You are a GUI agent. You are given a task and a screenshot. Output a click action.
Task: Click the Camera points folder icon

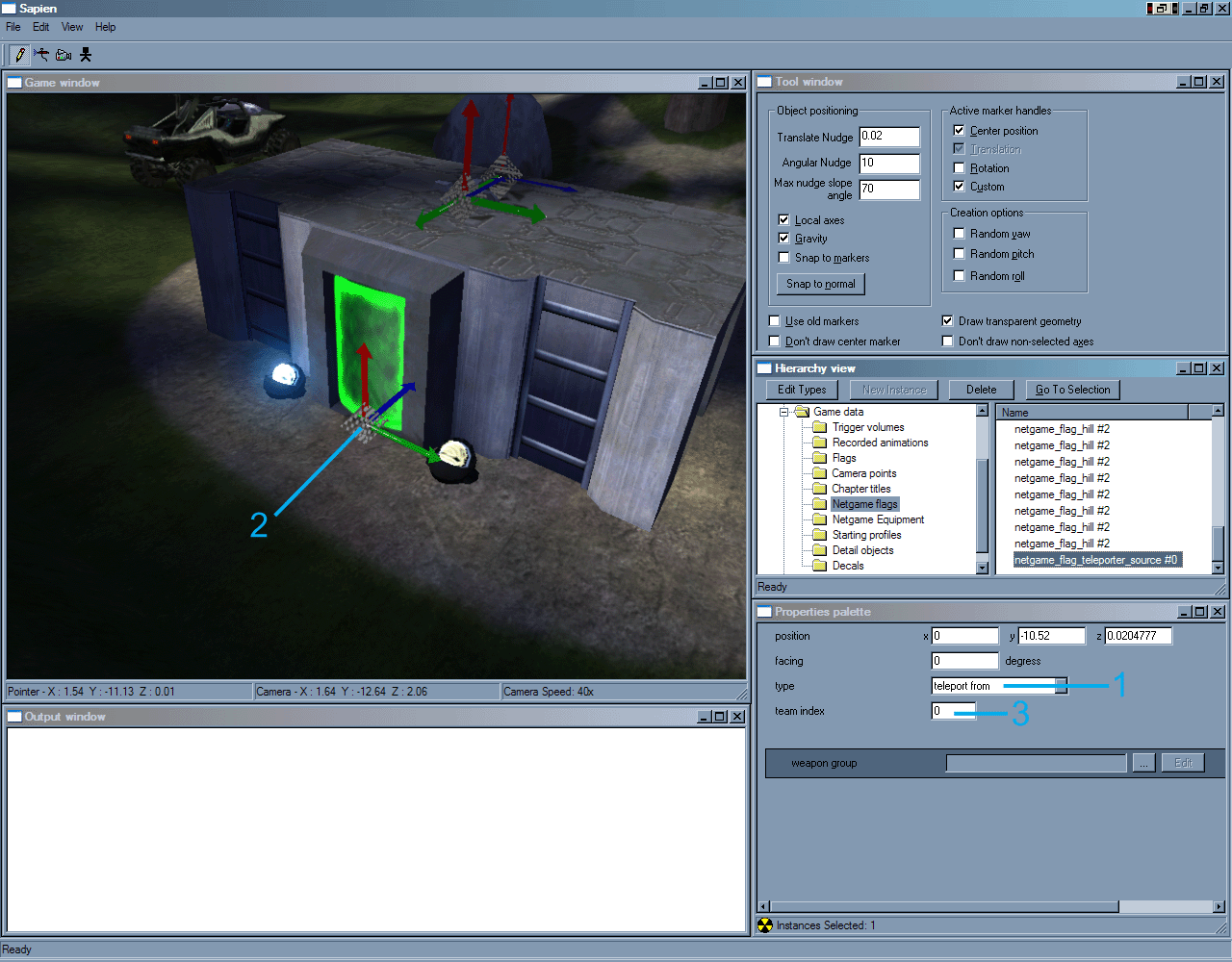(x=820, y=473)
